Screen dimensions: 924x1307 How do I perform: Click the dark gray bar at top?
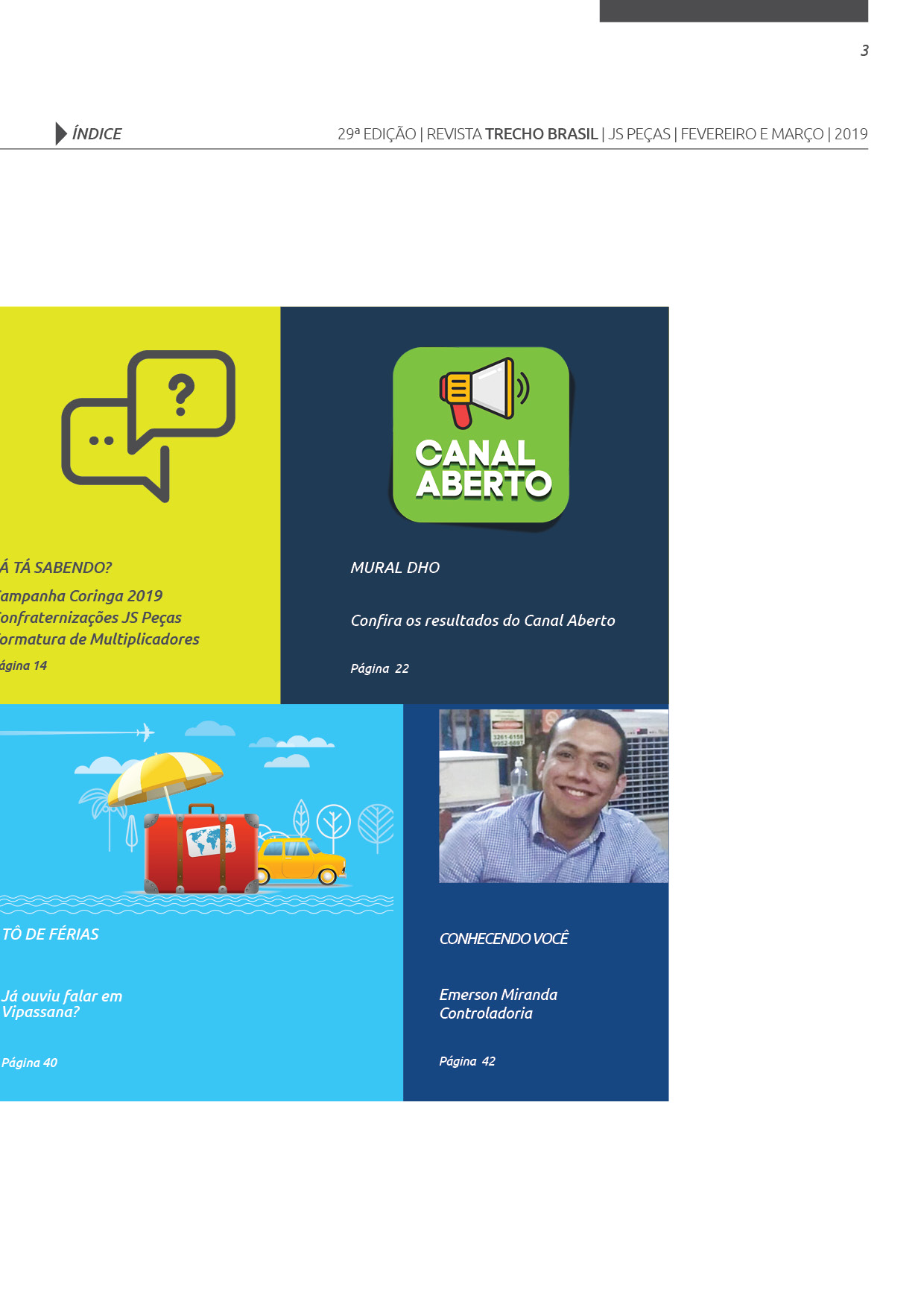tap(733, 10)
